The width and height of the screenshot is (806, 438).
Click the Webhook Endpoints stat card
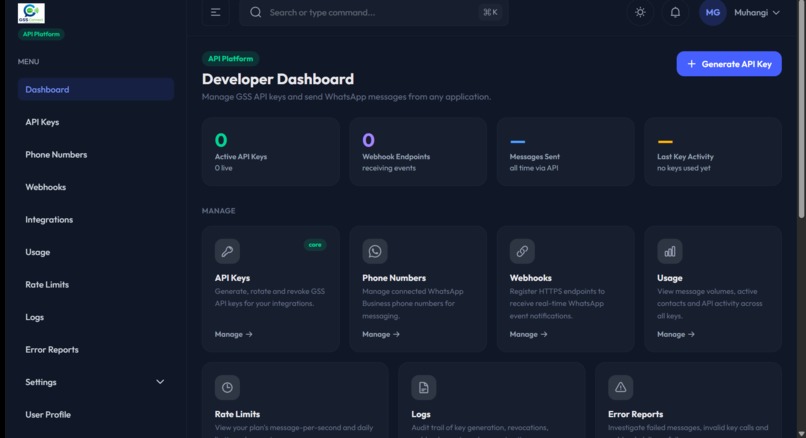(418, 152)
